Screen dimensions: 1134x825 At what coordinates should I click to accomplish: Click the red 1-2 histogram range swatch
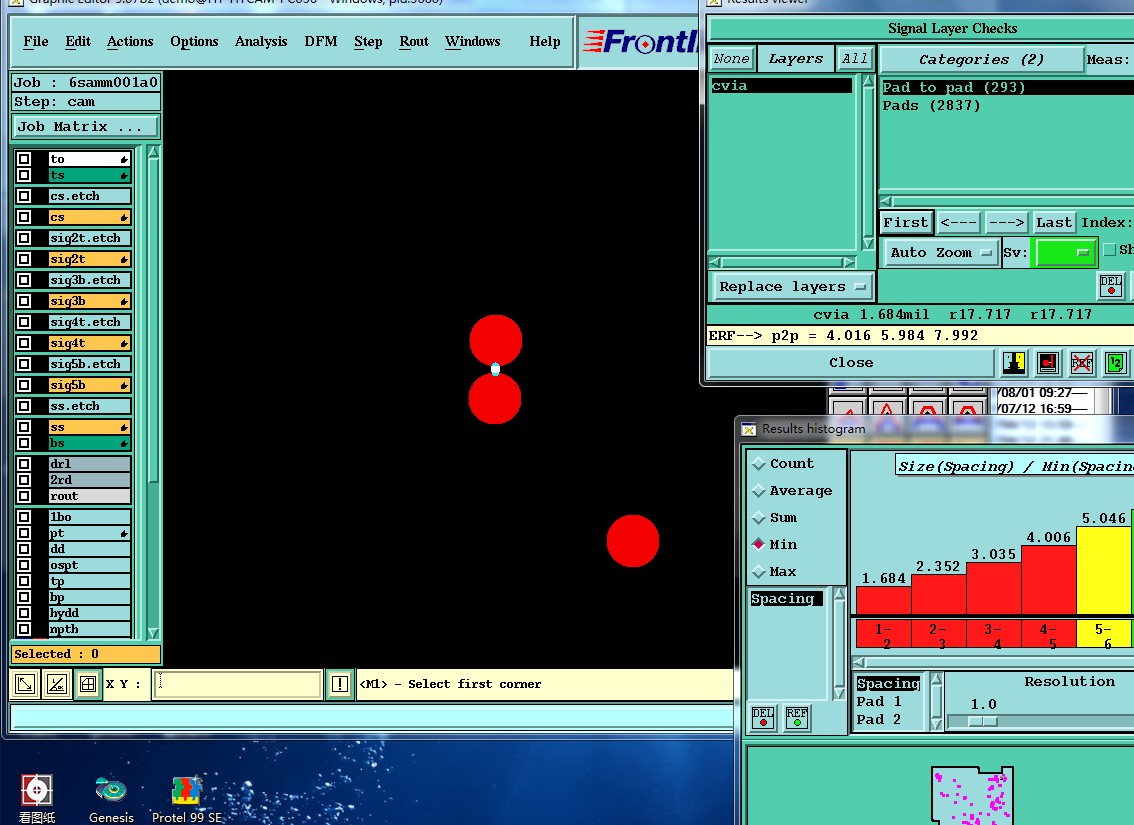click(883, 634)
